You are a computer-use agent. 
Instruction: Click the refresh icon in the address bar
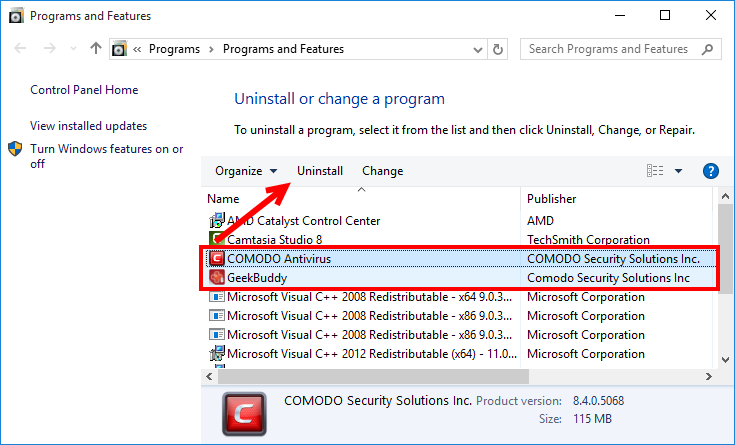pyautogui.click(x=498, y=49)
